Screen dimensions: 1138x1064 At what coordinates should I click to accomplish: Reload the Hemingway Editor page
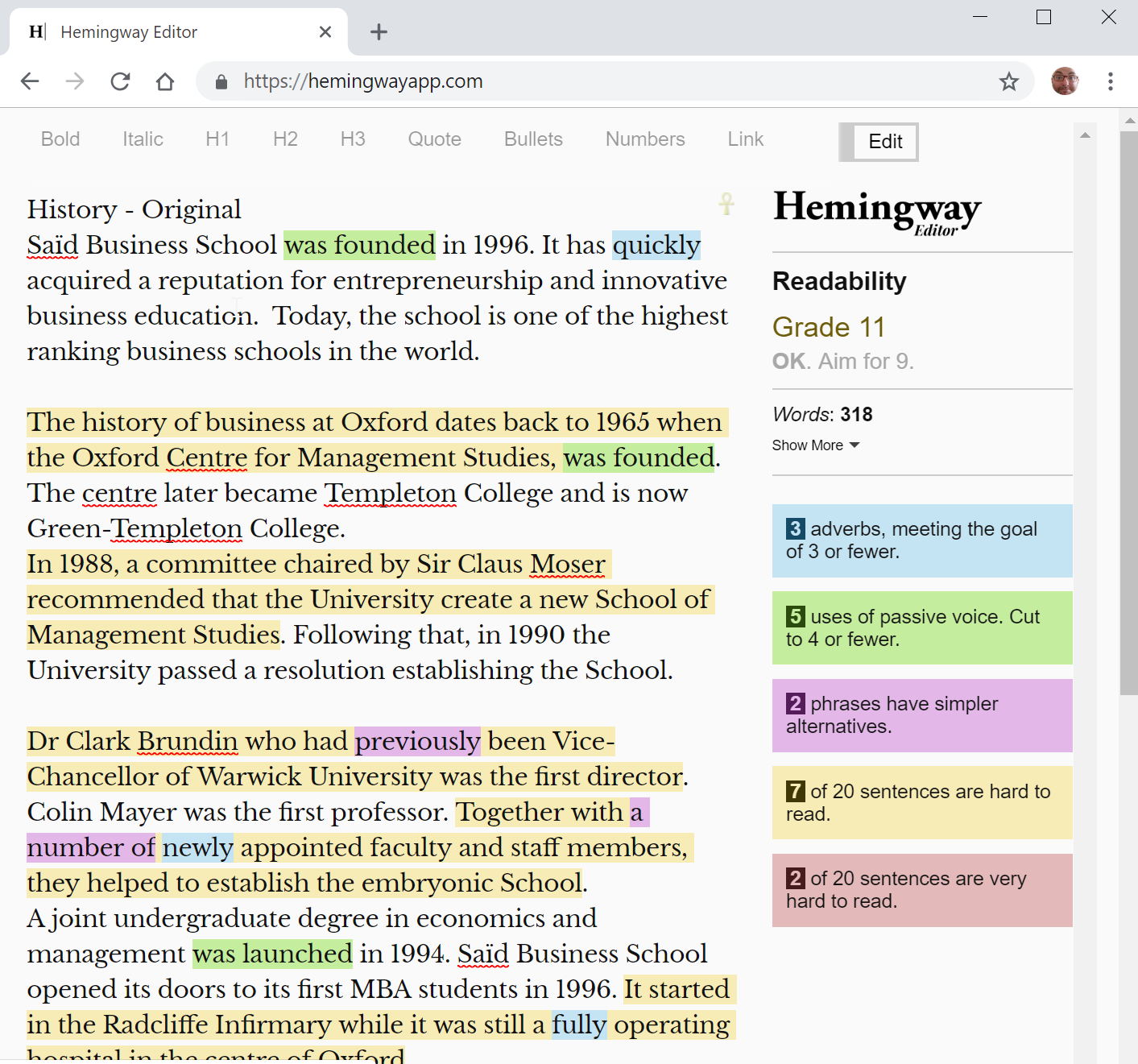point(120,81)
